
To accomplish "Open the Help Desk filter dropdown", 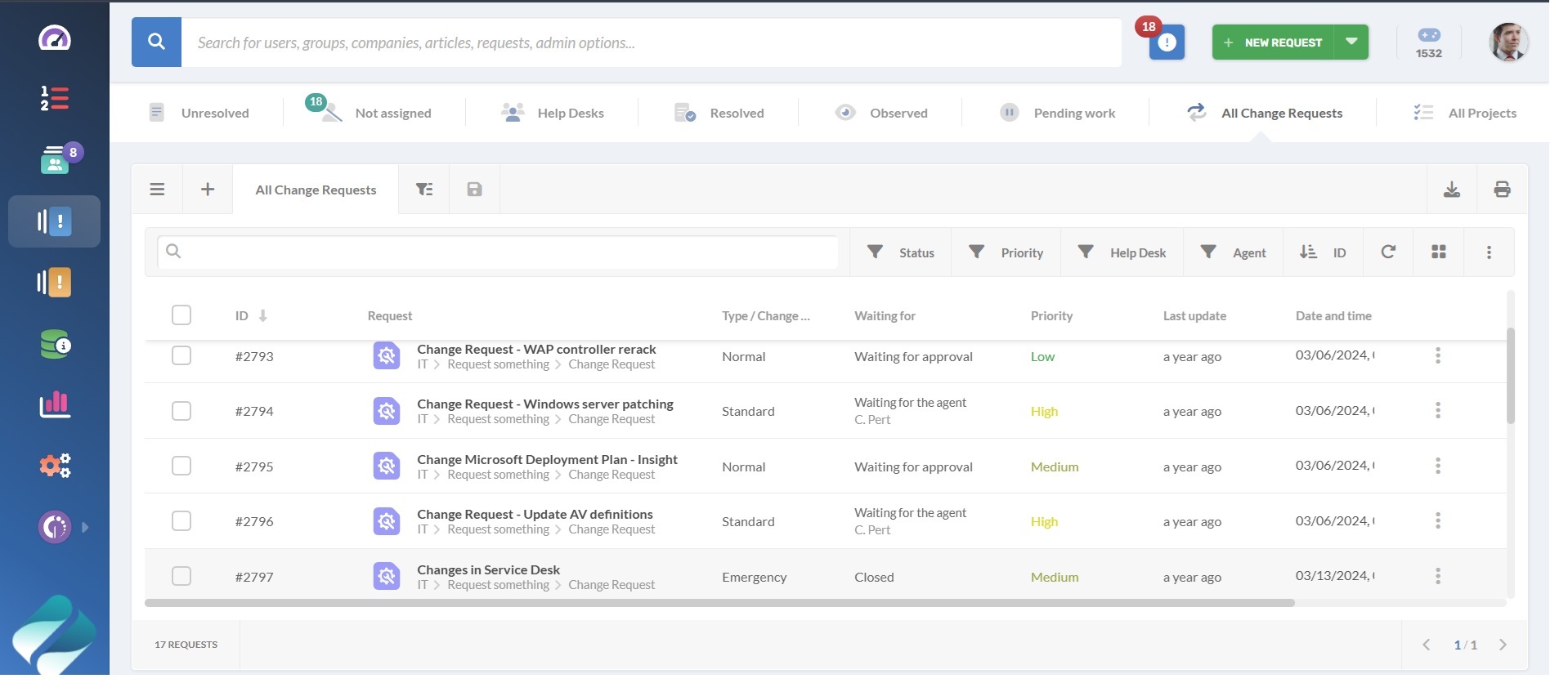I will (x=1122, y=252).
